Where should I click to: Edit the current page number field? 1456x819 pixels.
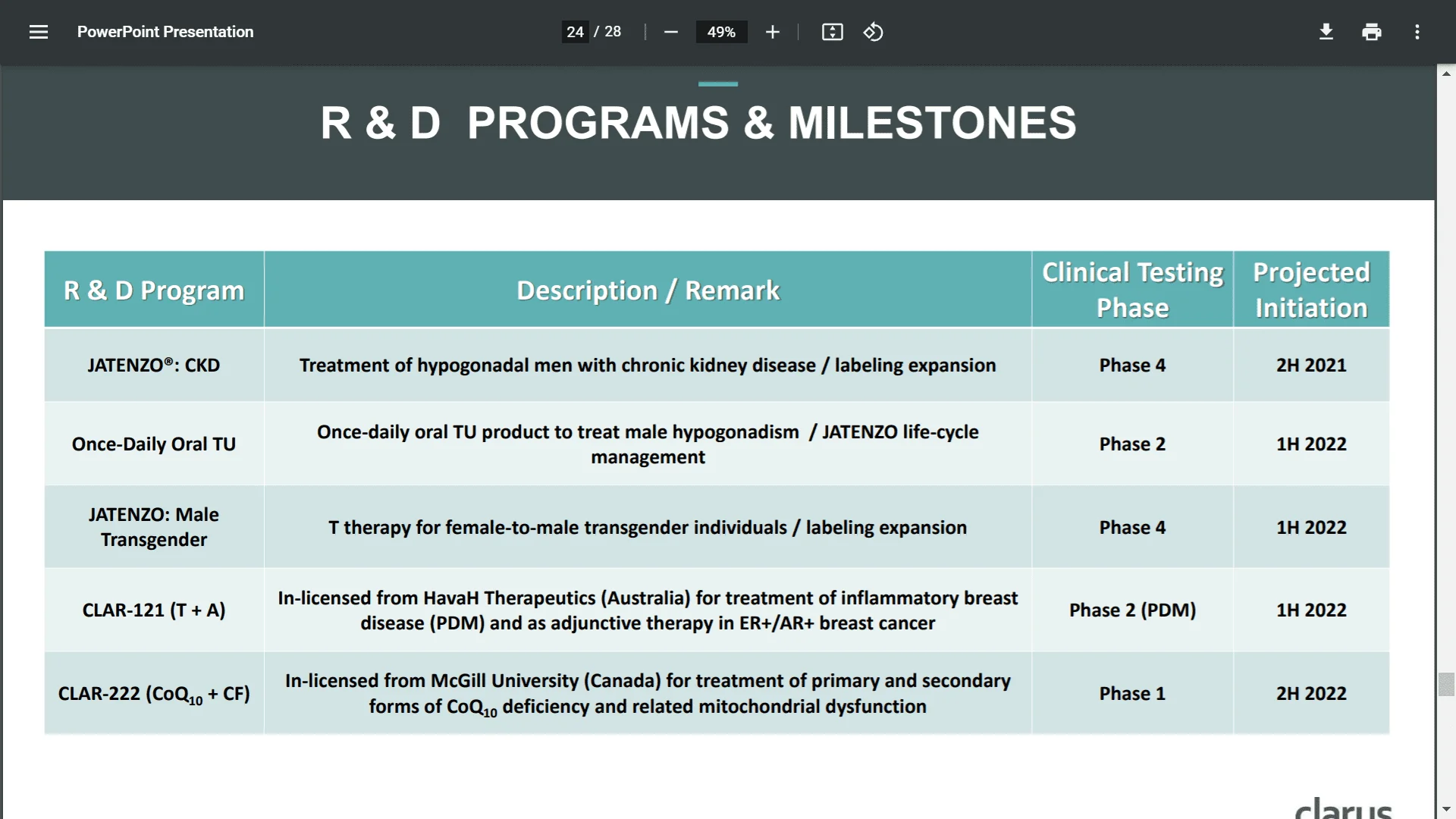click(575, 32)
